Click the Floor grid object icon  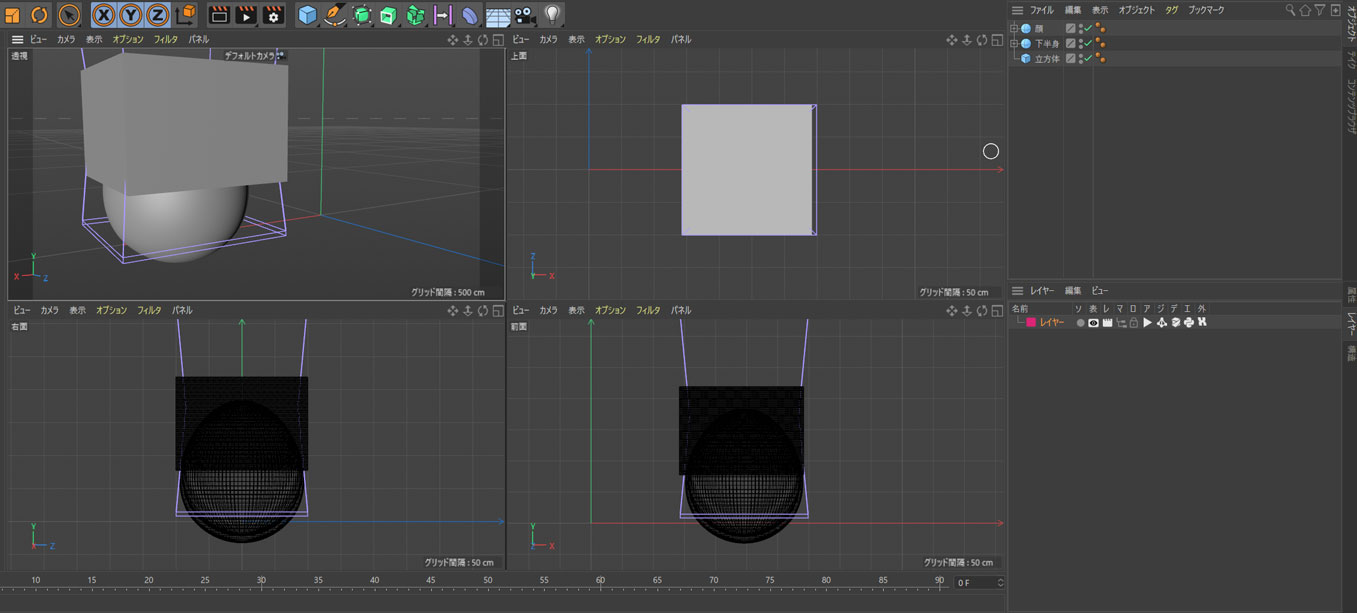click(x=498, y=15)
